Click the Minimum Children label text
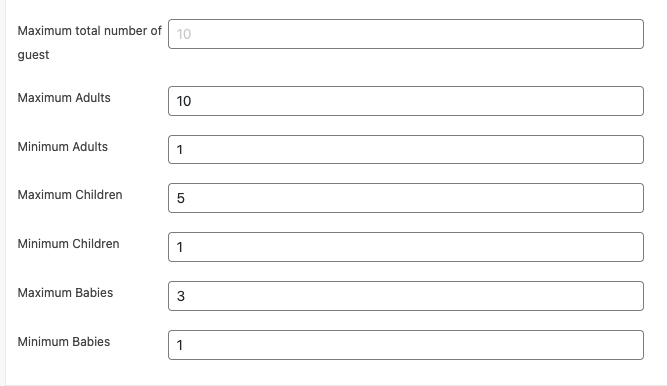Image resolution: width=667 pixels, height=386 pixels. tap(68, 244)
